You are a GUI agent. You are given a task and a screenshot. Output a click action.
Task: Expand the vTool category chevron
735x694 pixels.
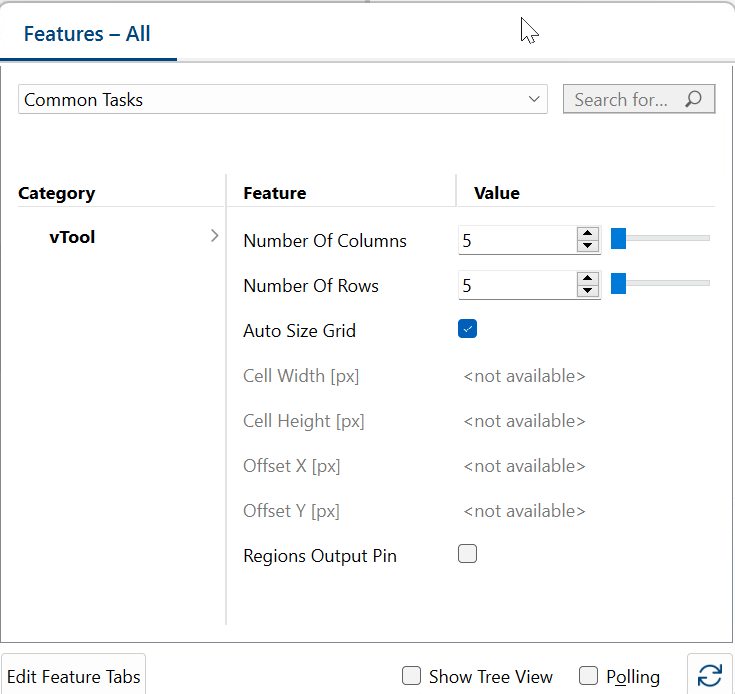click(x=214, y=237)
